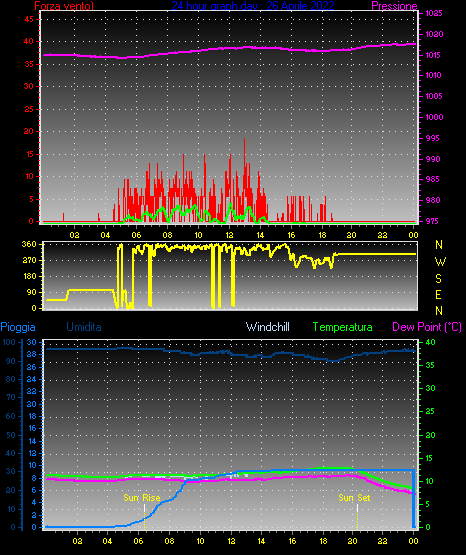Click wind direction axis value '180'
Screen dimensions: 466x555
point(30,276)
